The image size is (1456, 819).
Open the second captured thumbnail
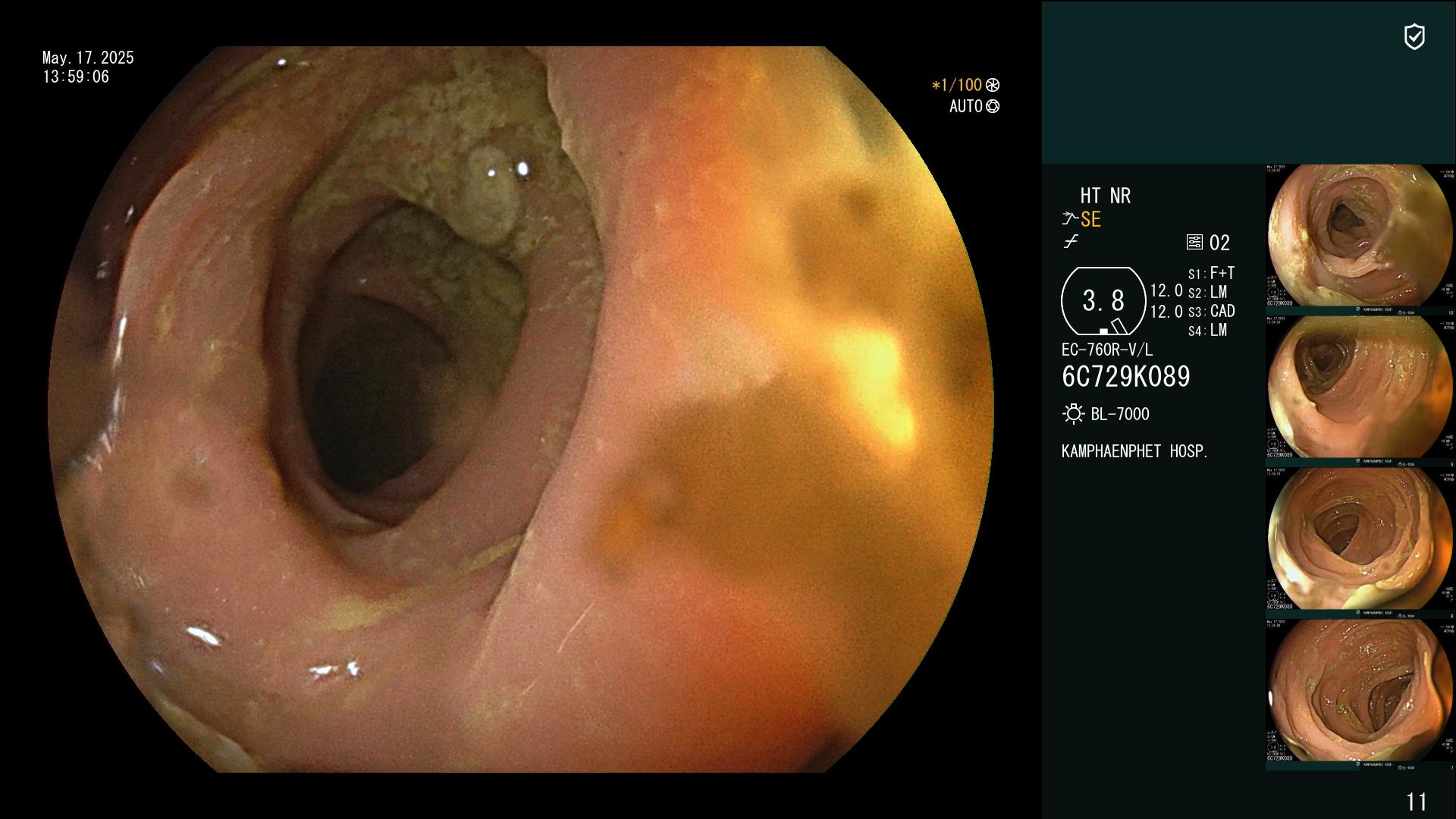click(x=1360, y=391)
